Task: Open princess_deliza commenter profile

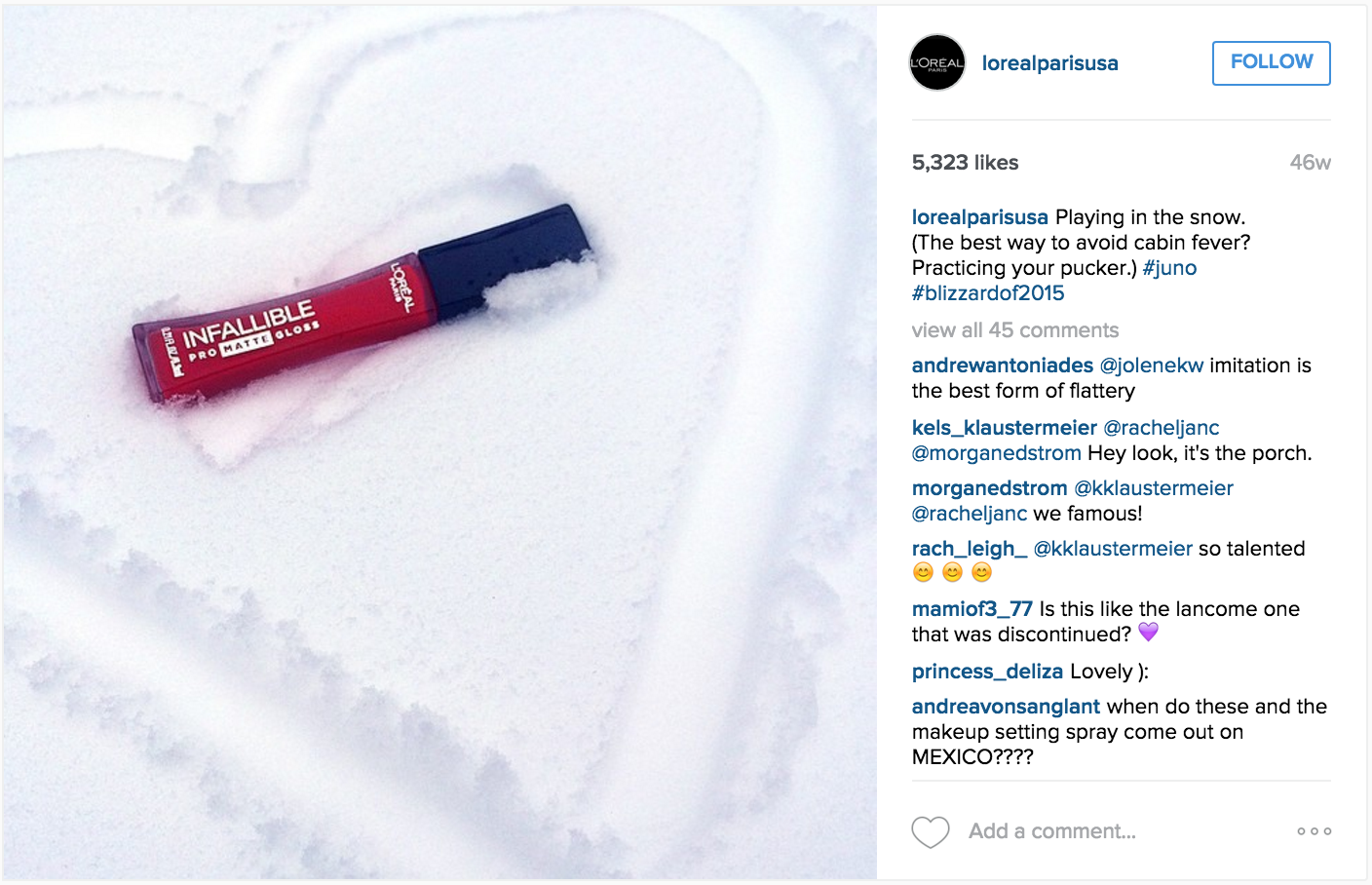Action: (x=987, y=672)
